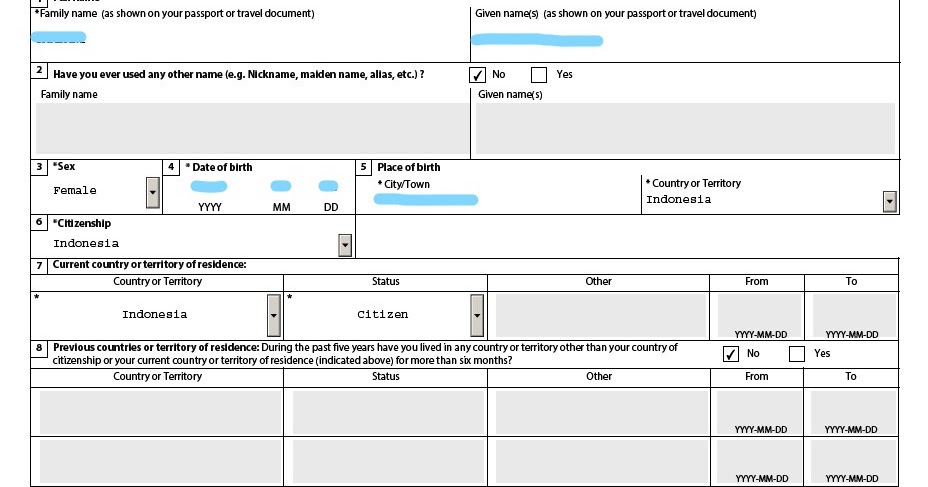
Task: Click the current residence Other field
Action: (x=601, y=315)
